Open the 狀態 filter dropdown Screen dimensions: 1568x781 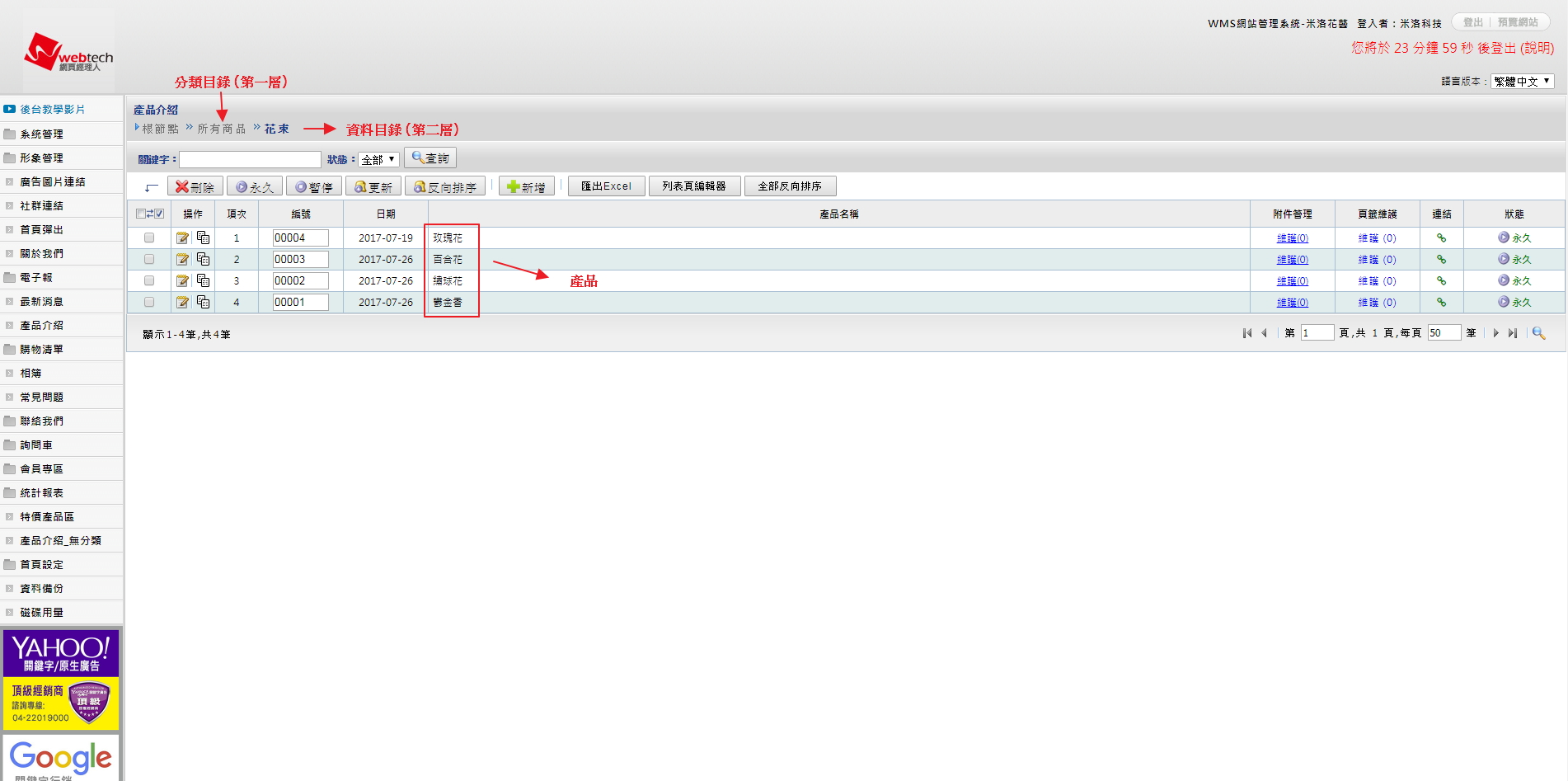(x=379, y=160)
